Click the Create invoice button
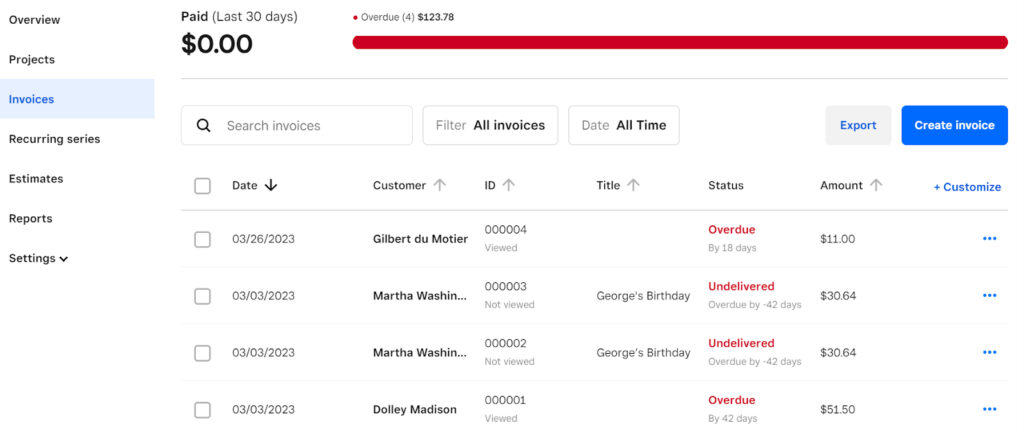The height and width of the screenshot is (430, 1024). (954, 126)
